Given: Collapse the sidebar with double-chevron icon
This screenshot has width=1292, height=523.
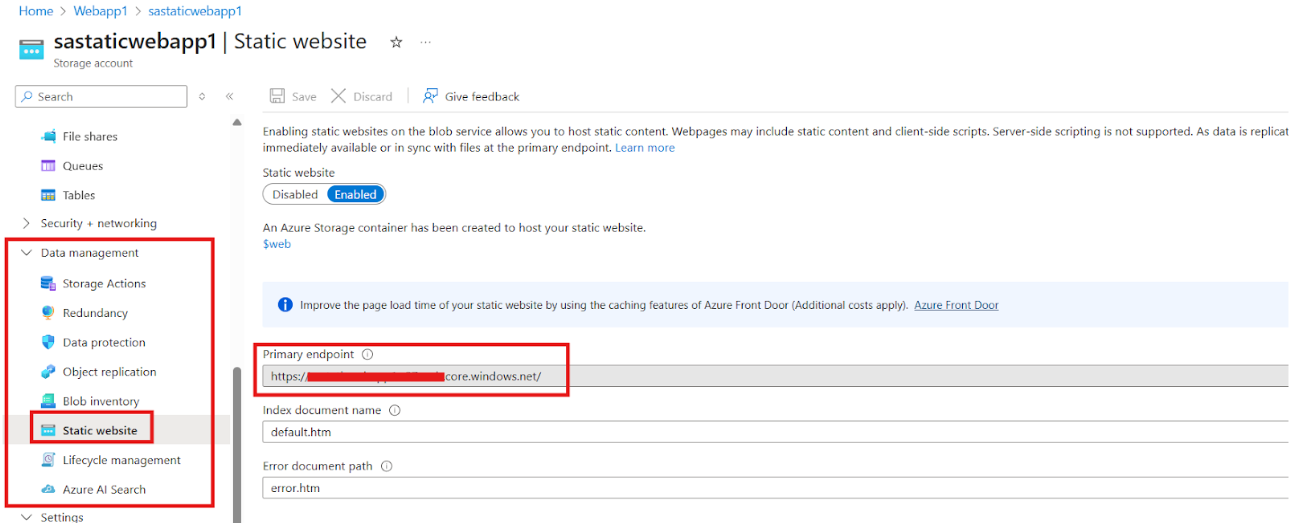Looking at the screenshot, I should (x=229, y=96).
